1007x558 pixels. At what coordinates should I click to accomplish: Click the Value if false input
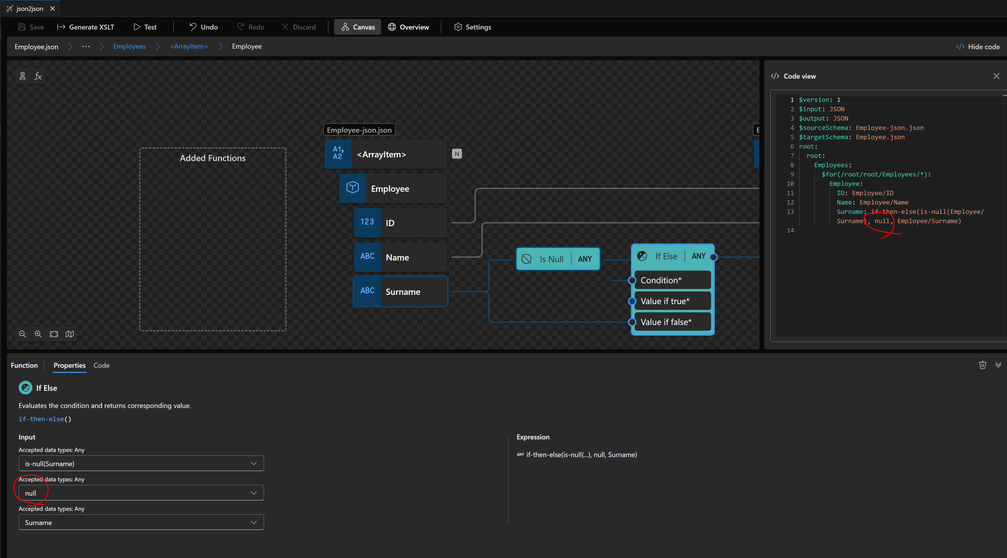click(x=672, y=322)
